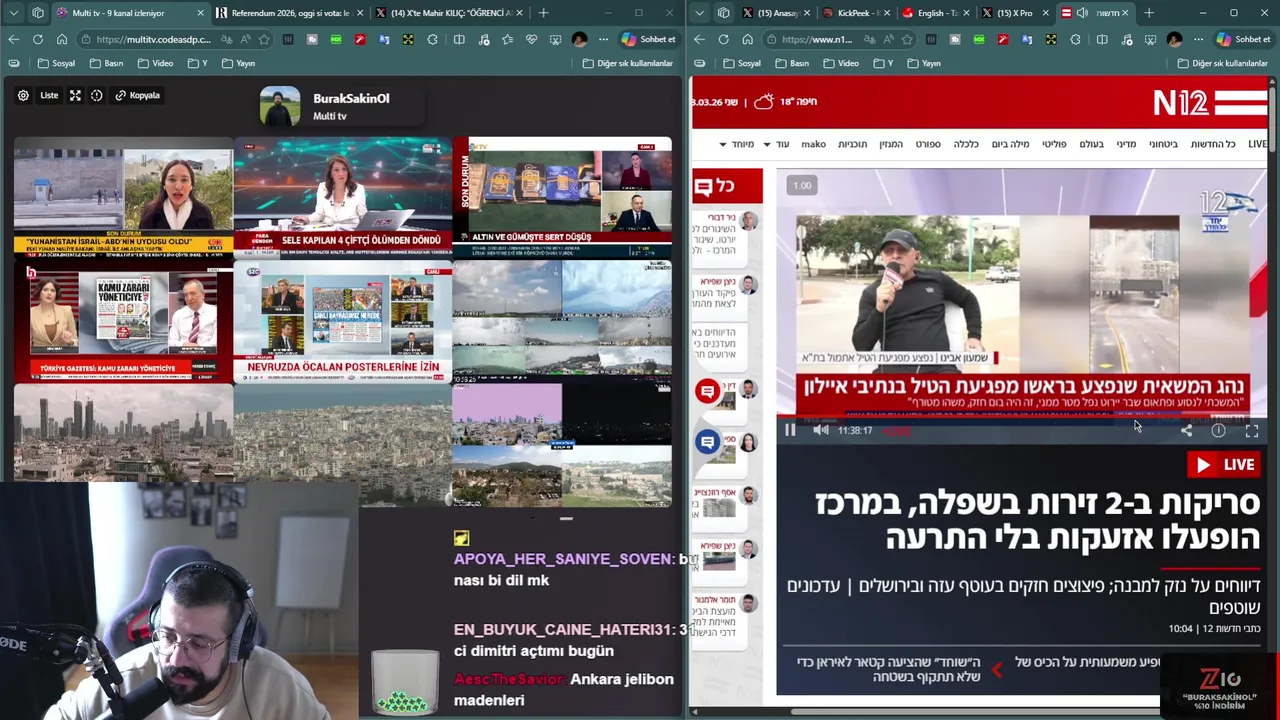The height and width of the screenshot is (720, 1280).
Task: Click Kopyala link copy button
Action: [138, 96]
